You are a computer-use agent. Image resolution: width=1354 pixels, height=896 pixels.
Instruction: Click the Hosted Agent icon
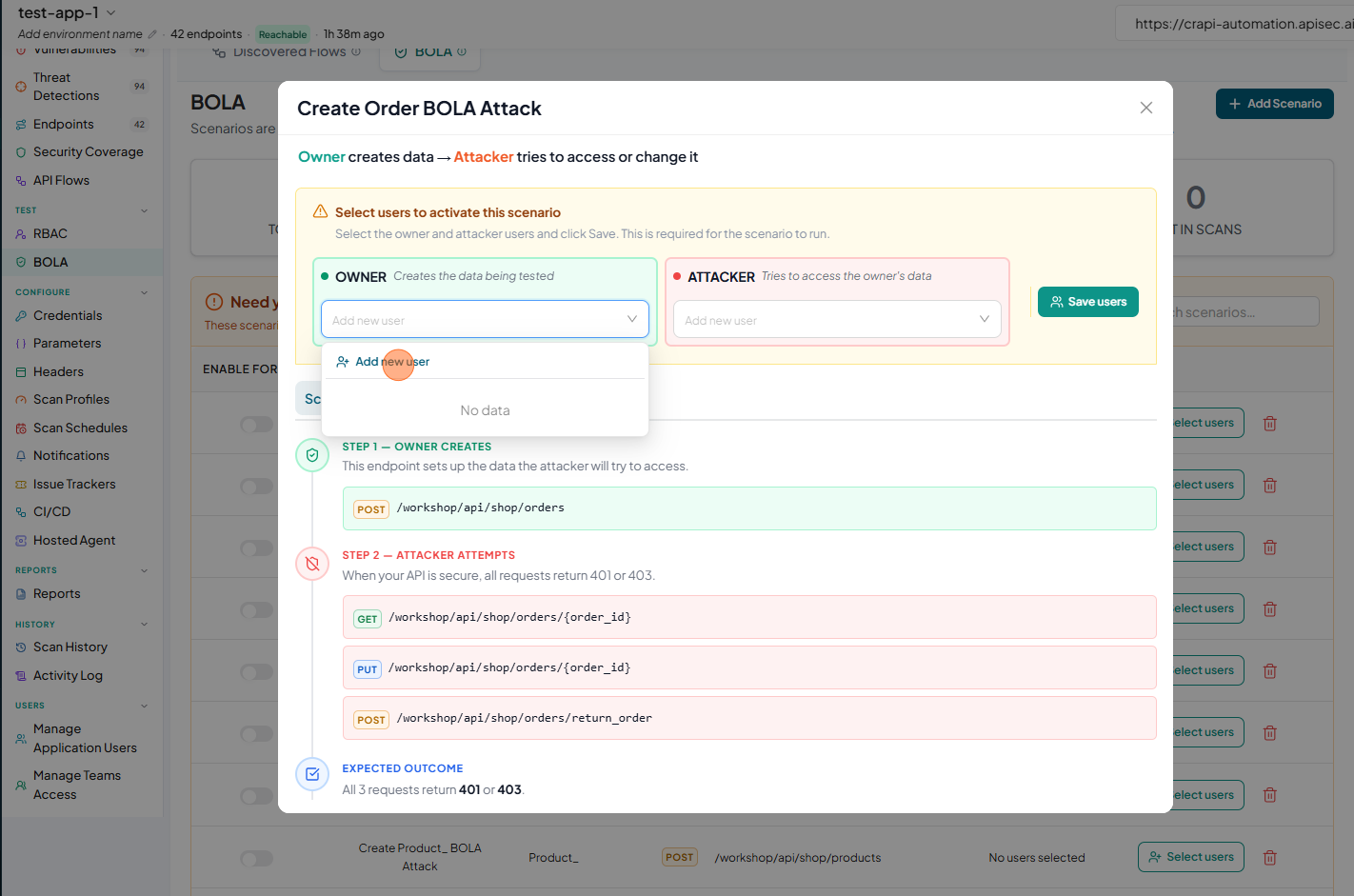(21, 540)
